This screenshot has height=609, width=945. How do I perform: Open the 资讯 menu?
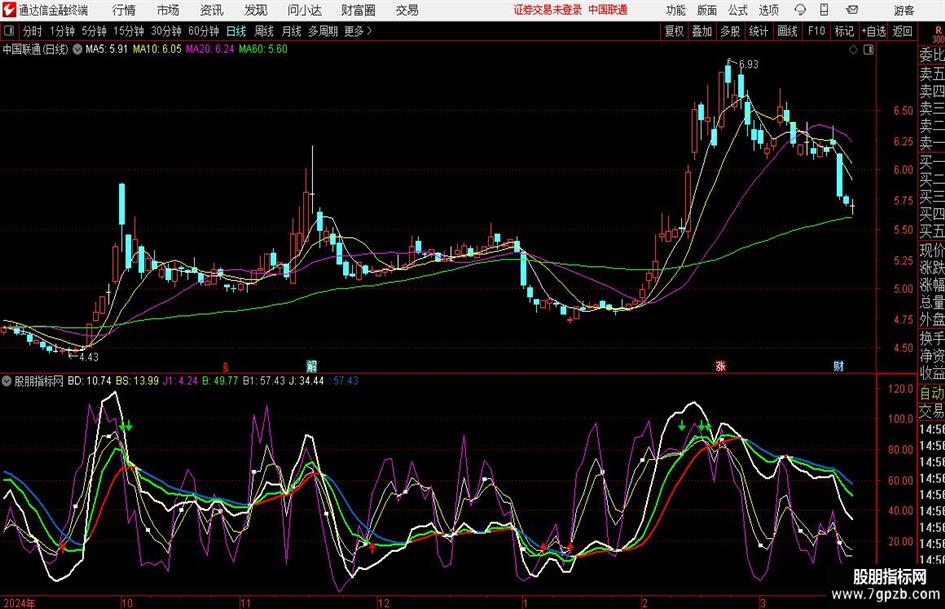(x=212, y=10)
